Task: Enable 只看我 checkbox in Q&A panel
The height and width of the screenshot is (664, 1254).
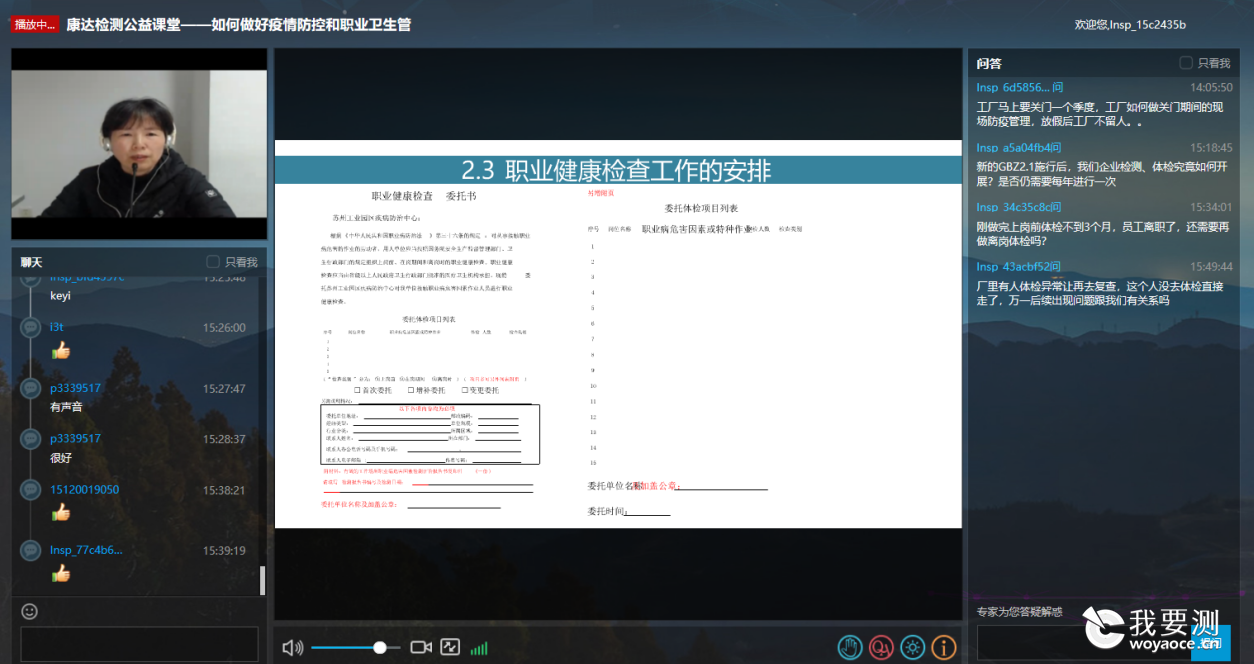Action: point(1186,63)
